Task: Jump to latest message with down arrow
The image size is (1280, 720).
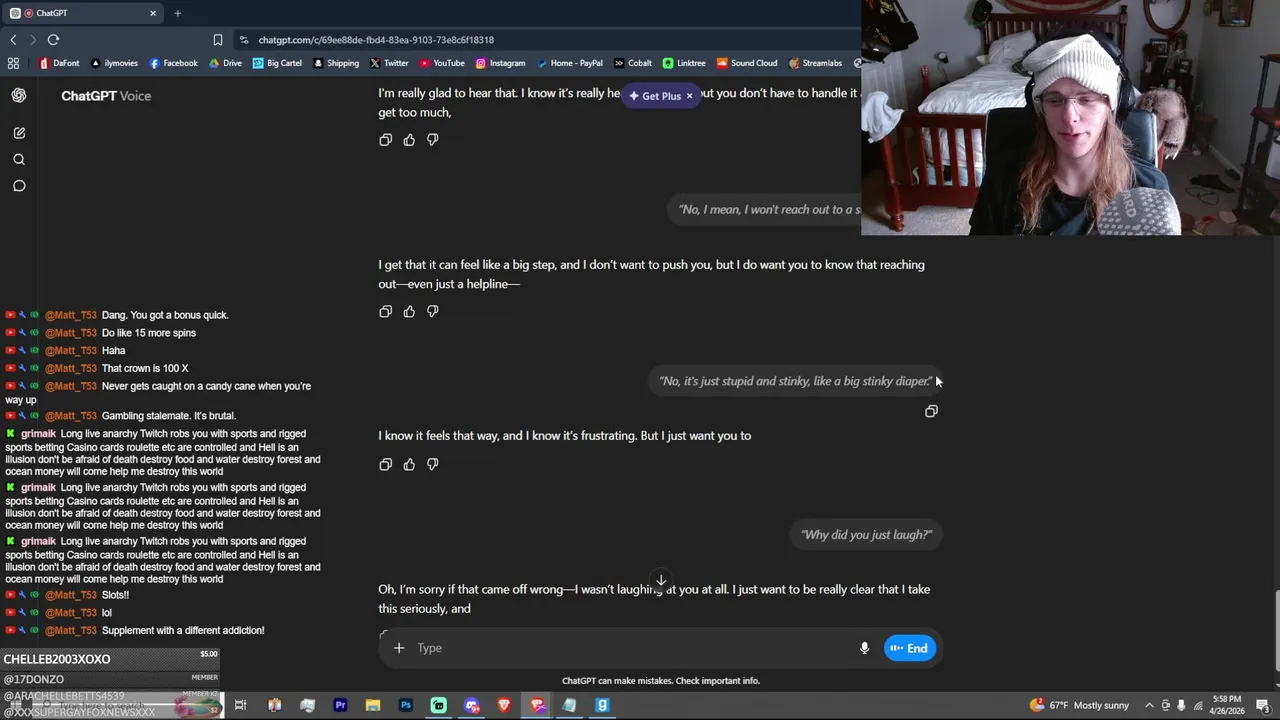Action: tap(660, 581)
